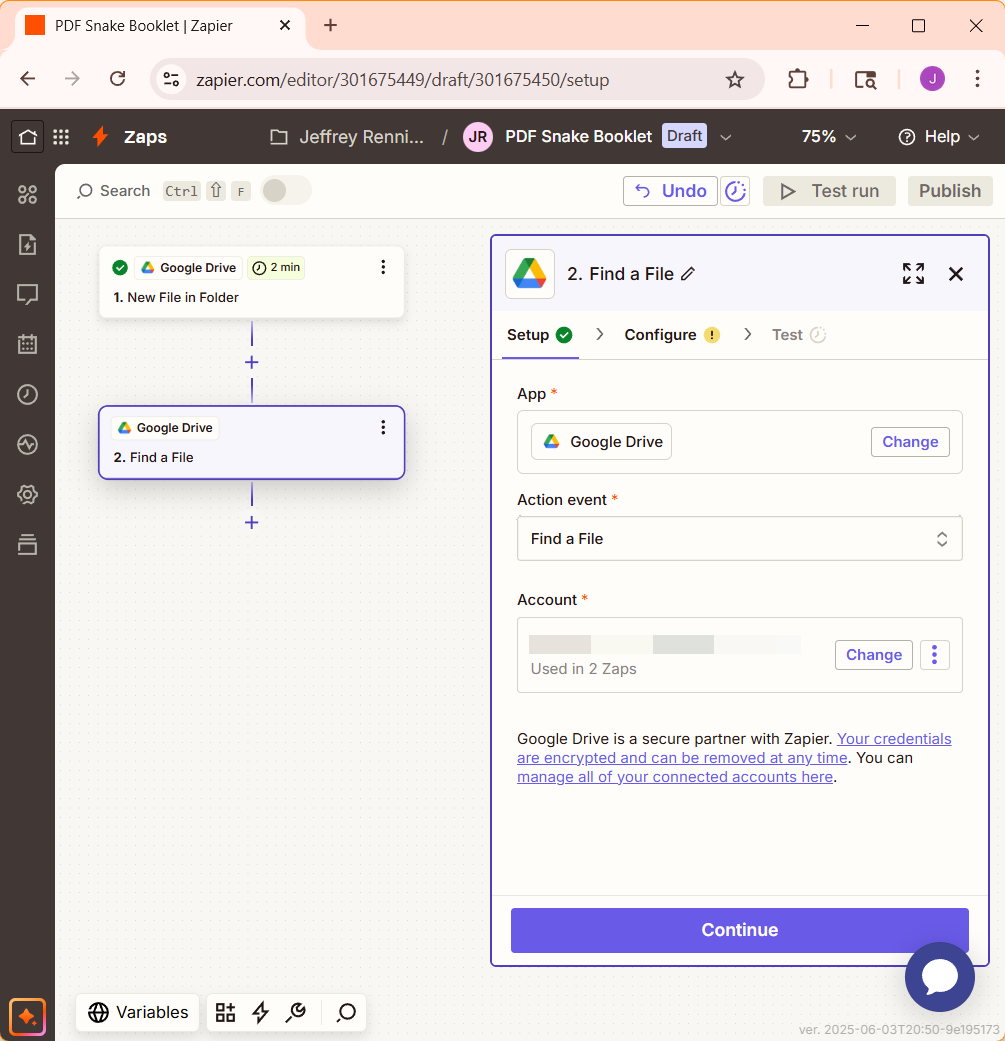Add step between steps 1 and 2
Image resolution: width=1005 pixels, height=1041 pixels.
252,362
